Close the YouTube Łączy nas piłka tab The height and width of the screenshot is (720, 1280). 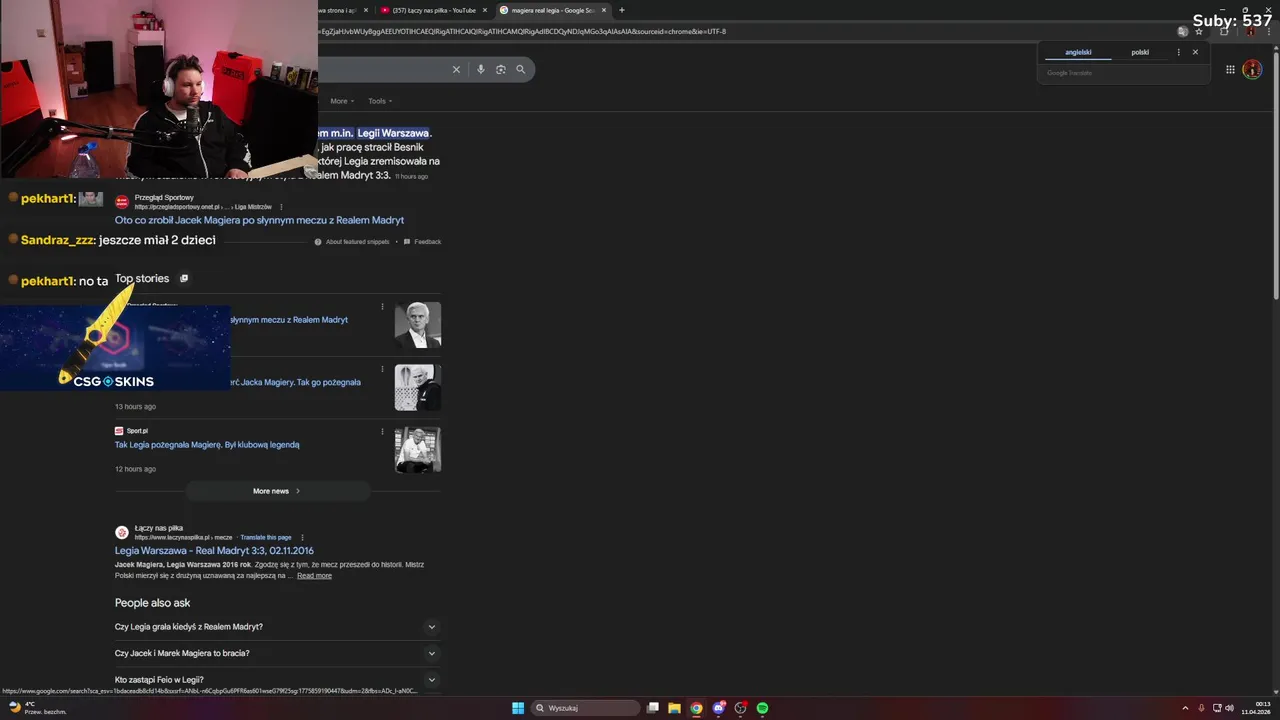(485, 10)
